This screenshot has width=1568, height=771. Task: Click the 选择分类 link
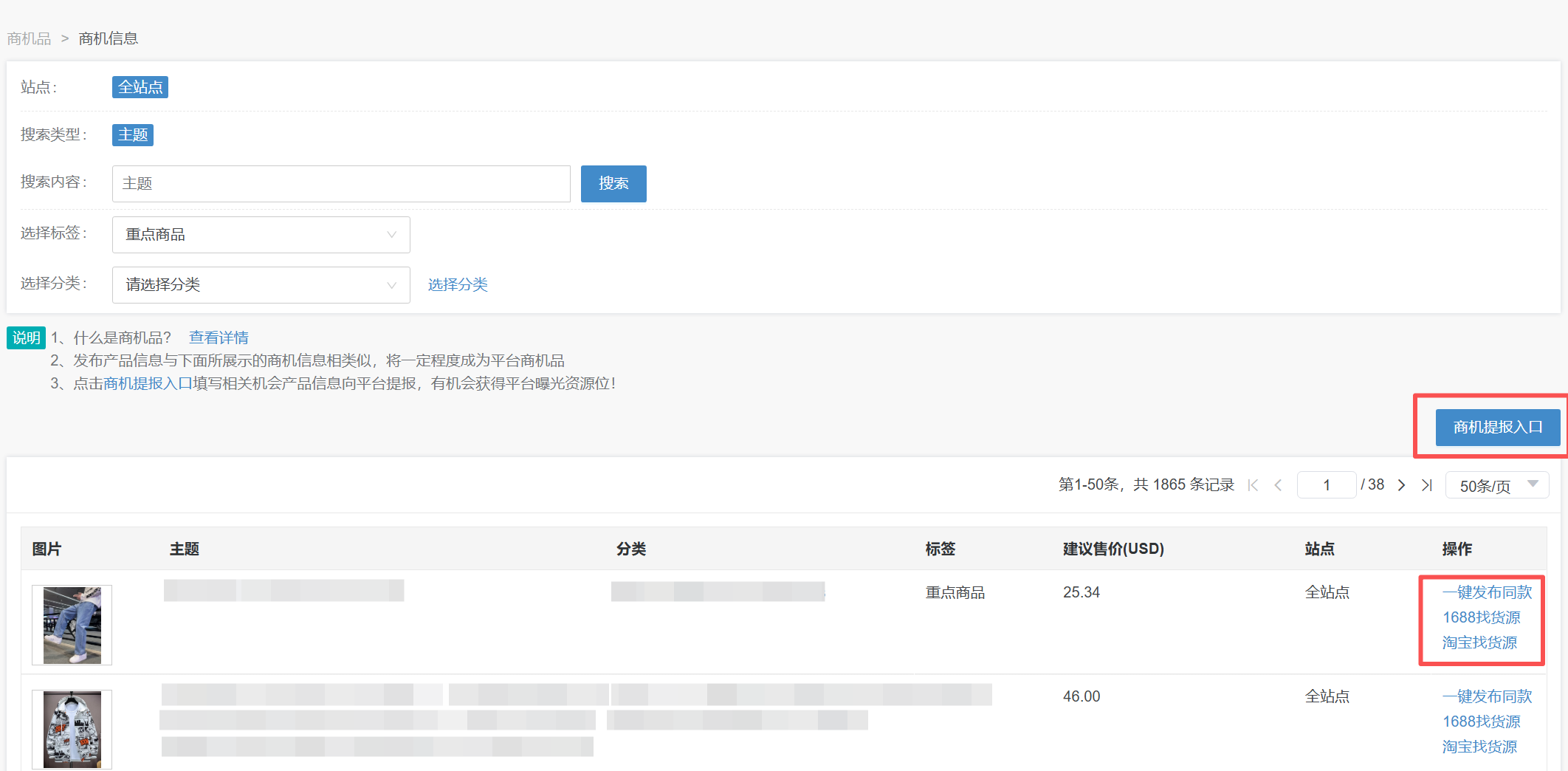(458, 284)
